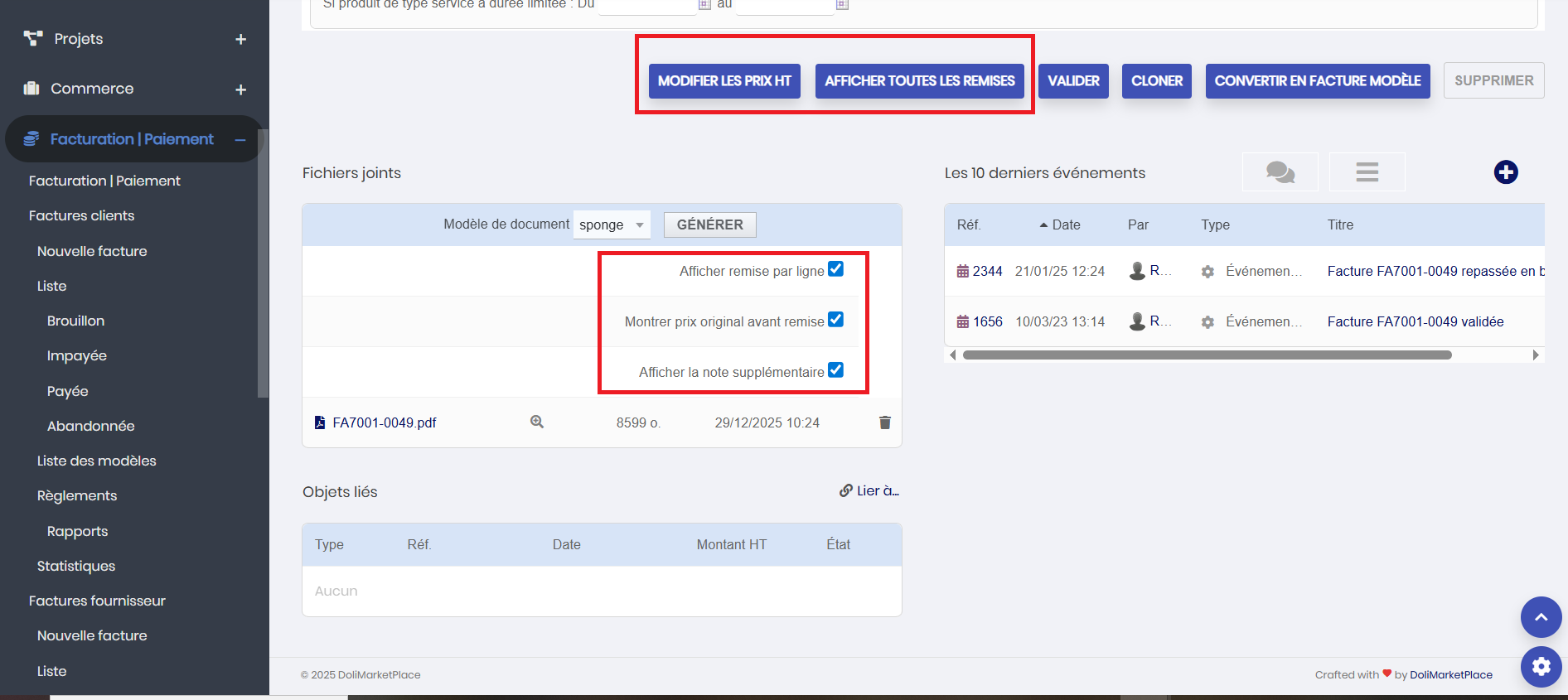Click the Lier à... link

point(878,490)
